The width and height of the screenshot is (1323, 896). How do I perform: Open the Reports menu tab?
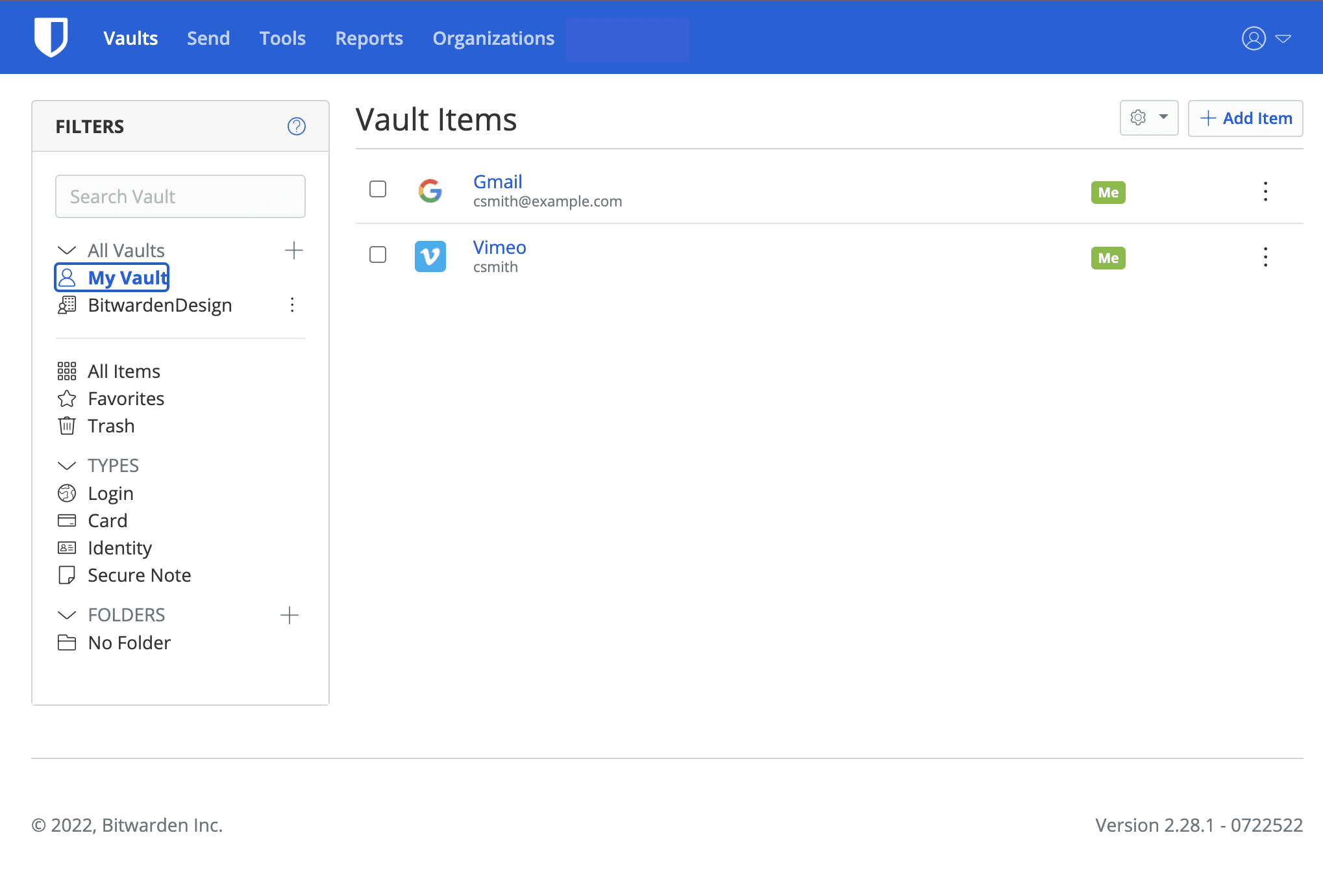tap(369, 37)
